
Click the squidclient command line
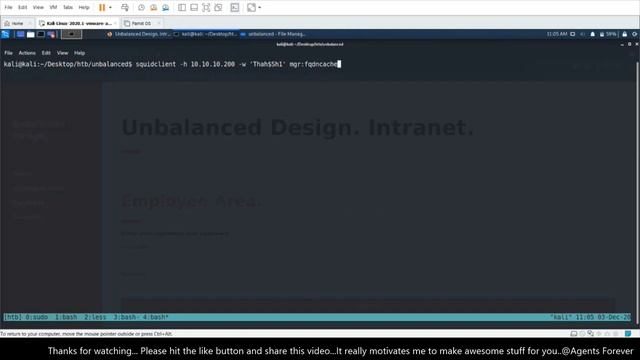click(x=172, y=64)
